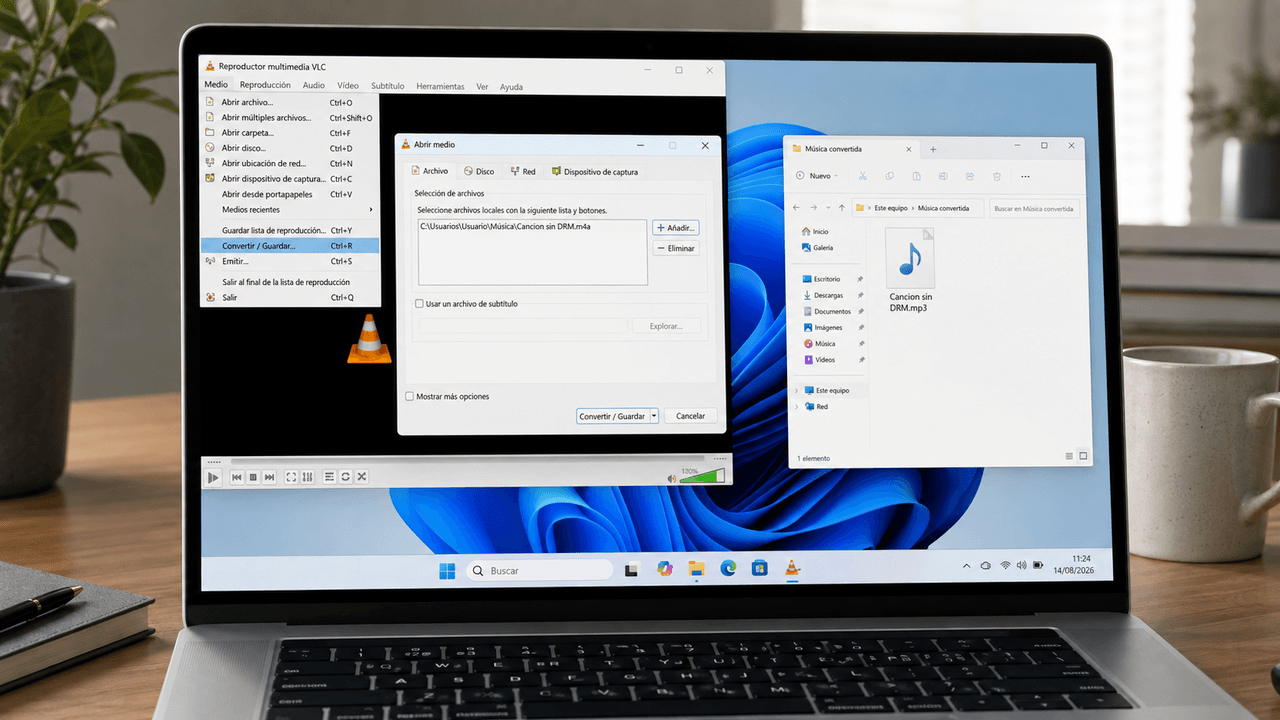Click the previous track button in VLC
The width and height of the screenshot is (1280, 720).
[x=237, y=478]
